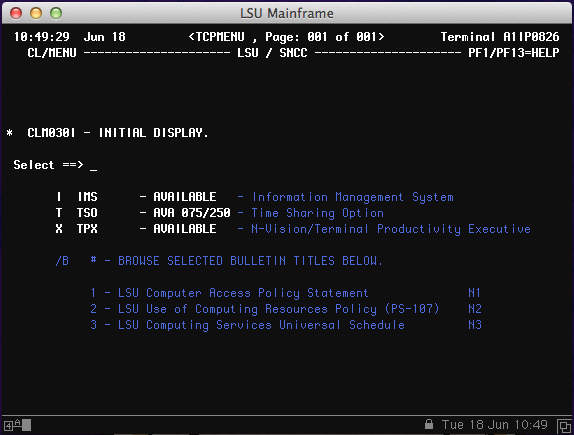The image size is (574, 435).
Task: Click the 10:49:29 time display at top
Action: [x=41, y=37]
